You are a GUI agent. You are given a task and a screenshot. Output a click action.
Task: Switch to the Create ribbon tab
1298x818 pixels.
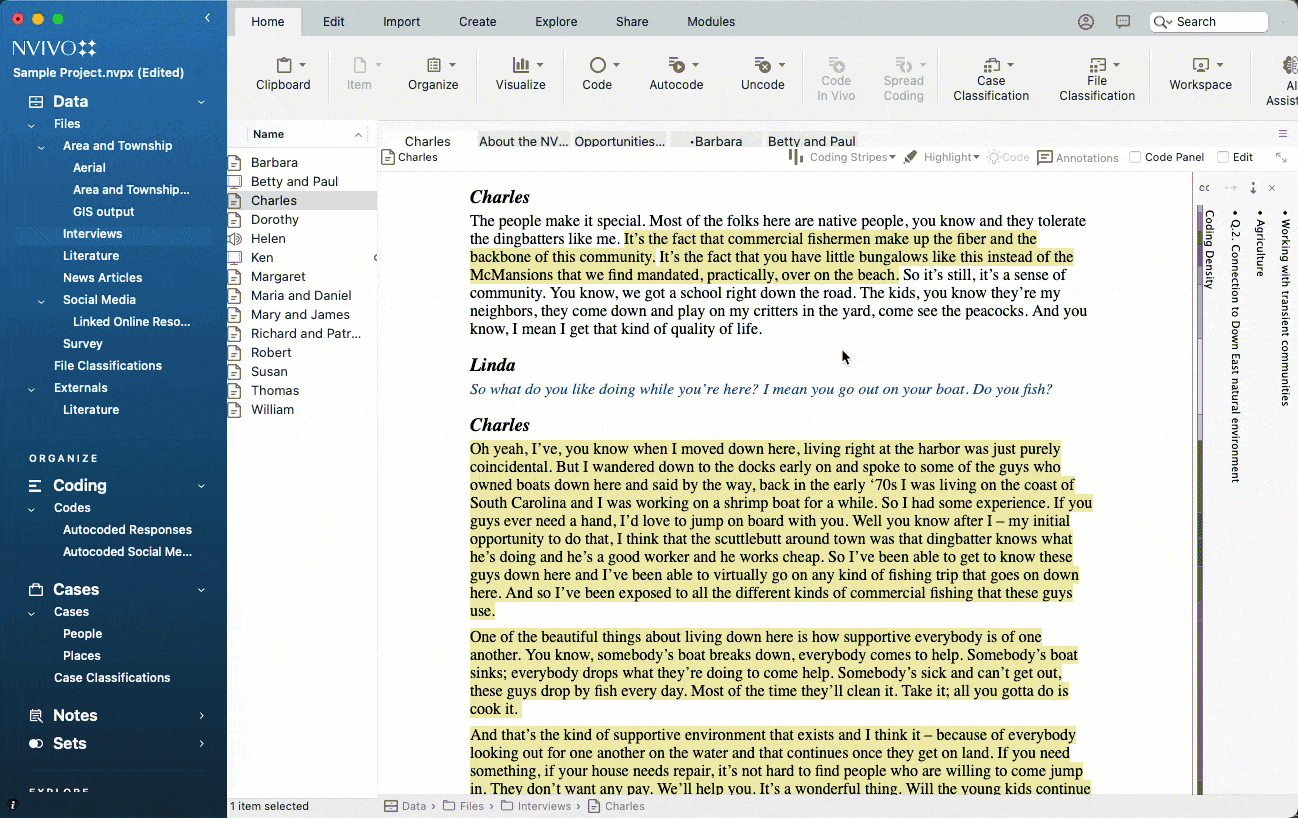pos(477,21)
